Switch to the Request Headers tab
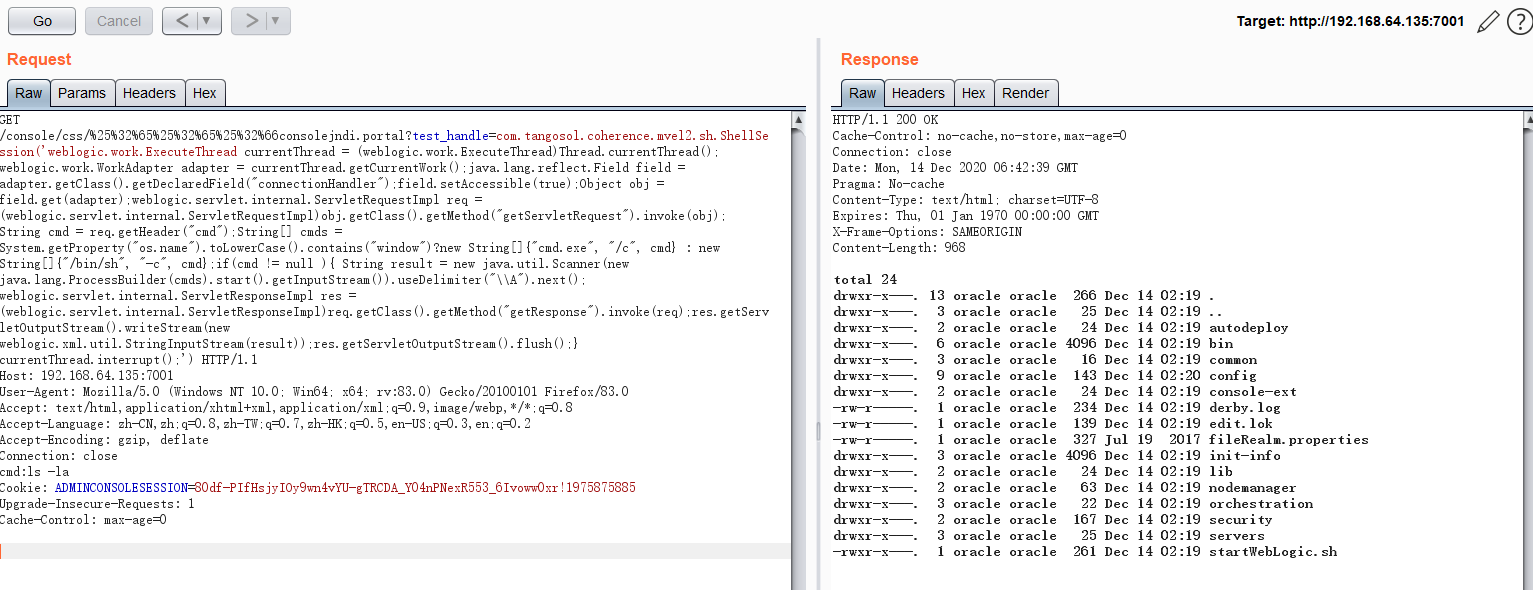Viewport: 1533px width, 590px height. coord(149,93)
